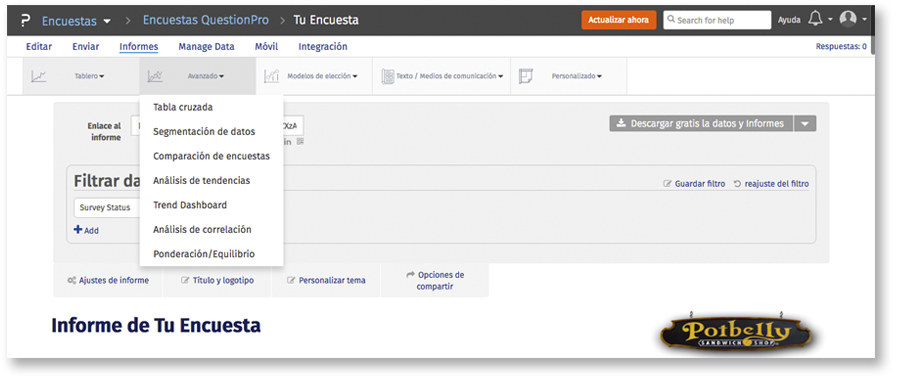Screen dimensions: 900x389
Task: Go to the Enviar tab
Action: click(x=86, y=46)
